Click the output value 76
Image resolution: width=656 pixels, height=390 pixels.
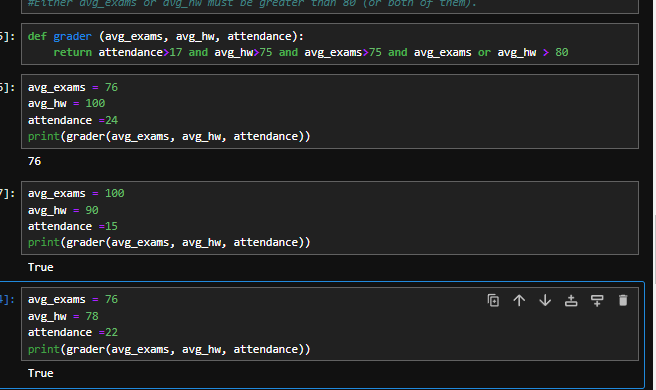[34, 161]
